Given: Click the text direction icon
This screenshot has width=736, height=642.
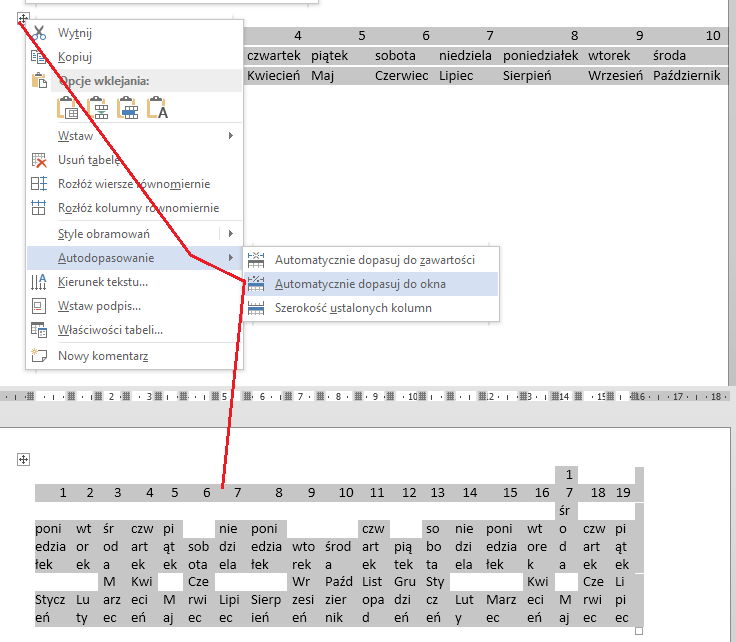Looking at the screenshot, I should tap(39, 282).
